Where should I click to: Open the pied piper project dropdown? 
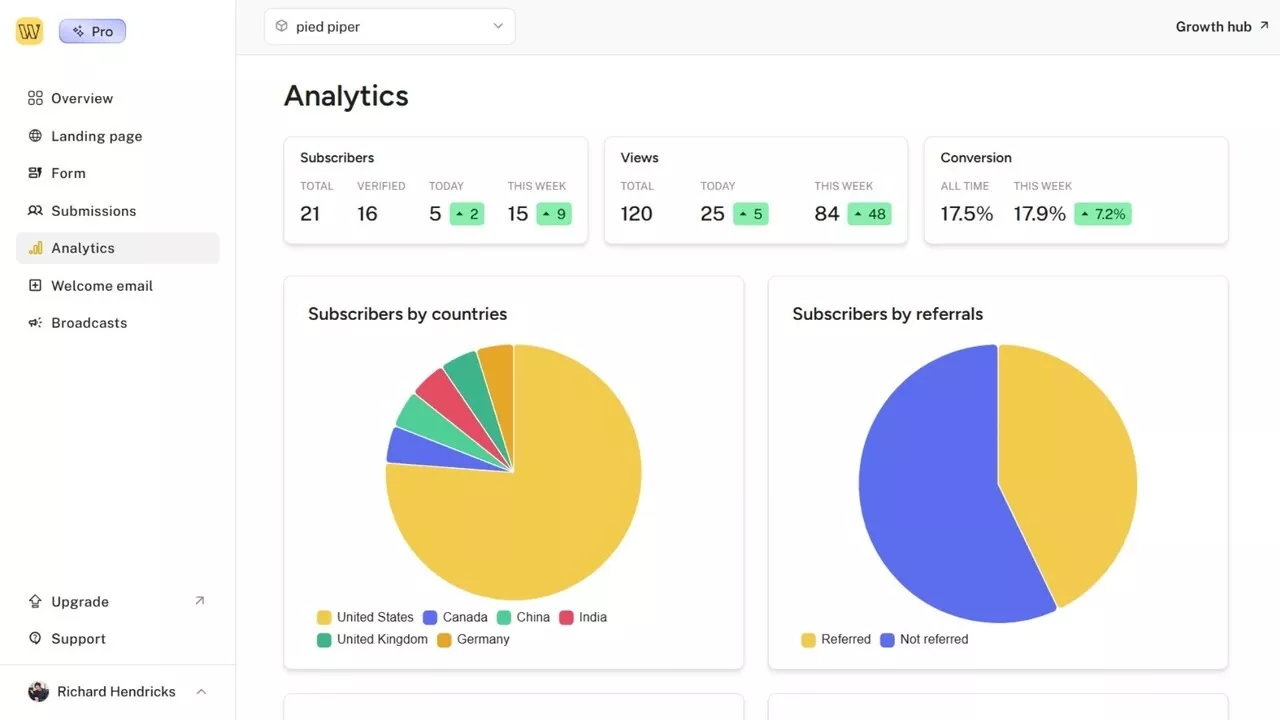pyautogui.click(x=389, y=27)
